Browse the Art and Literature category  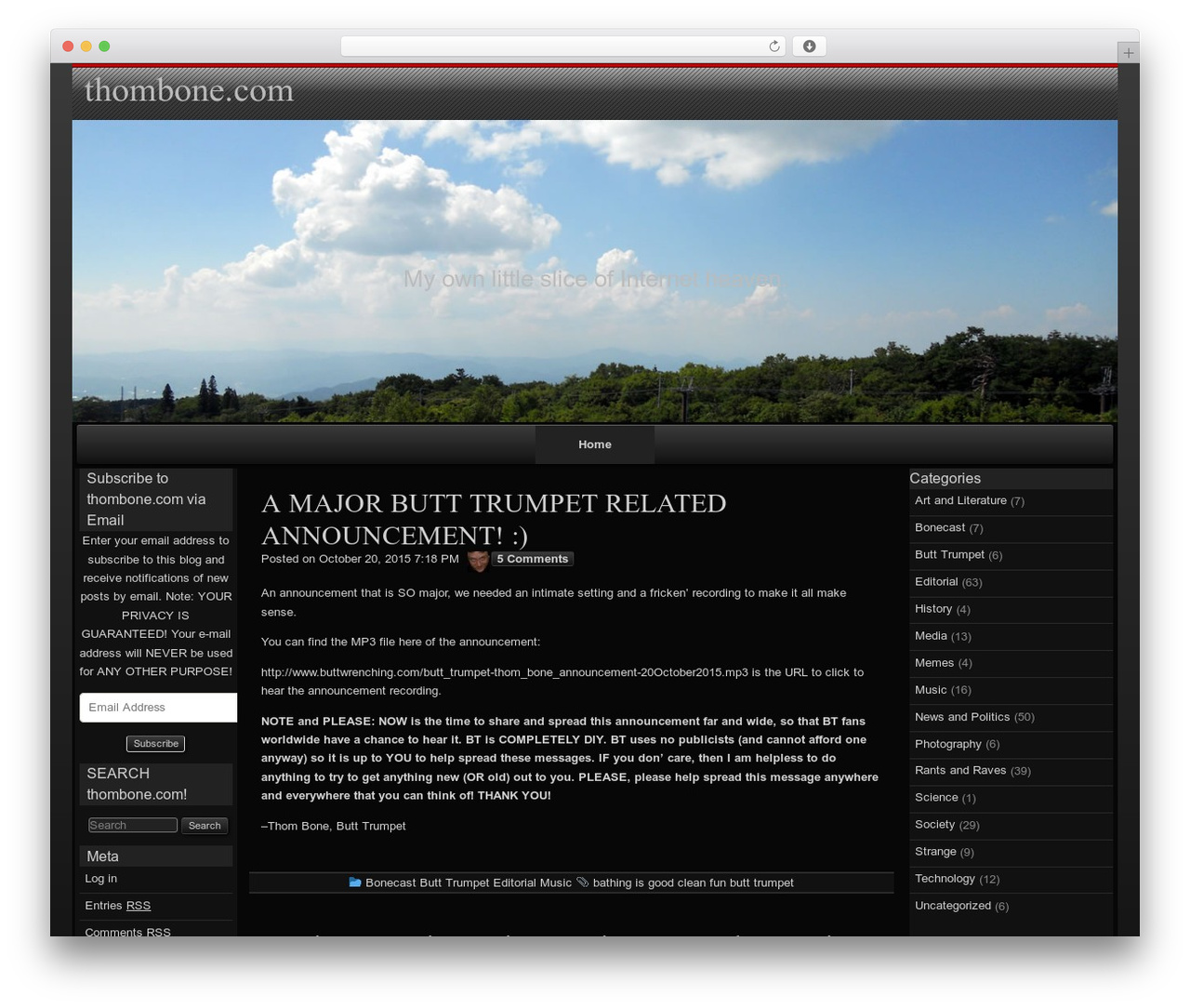960,500
